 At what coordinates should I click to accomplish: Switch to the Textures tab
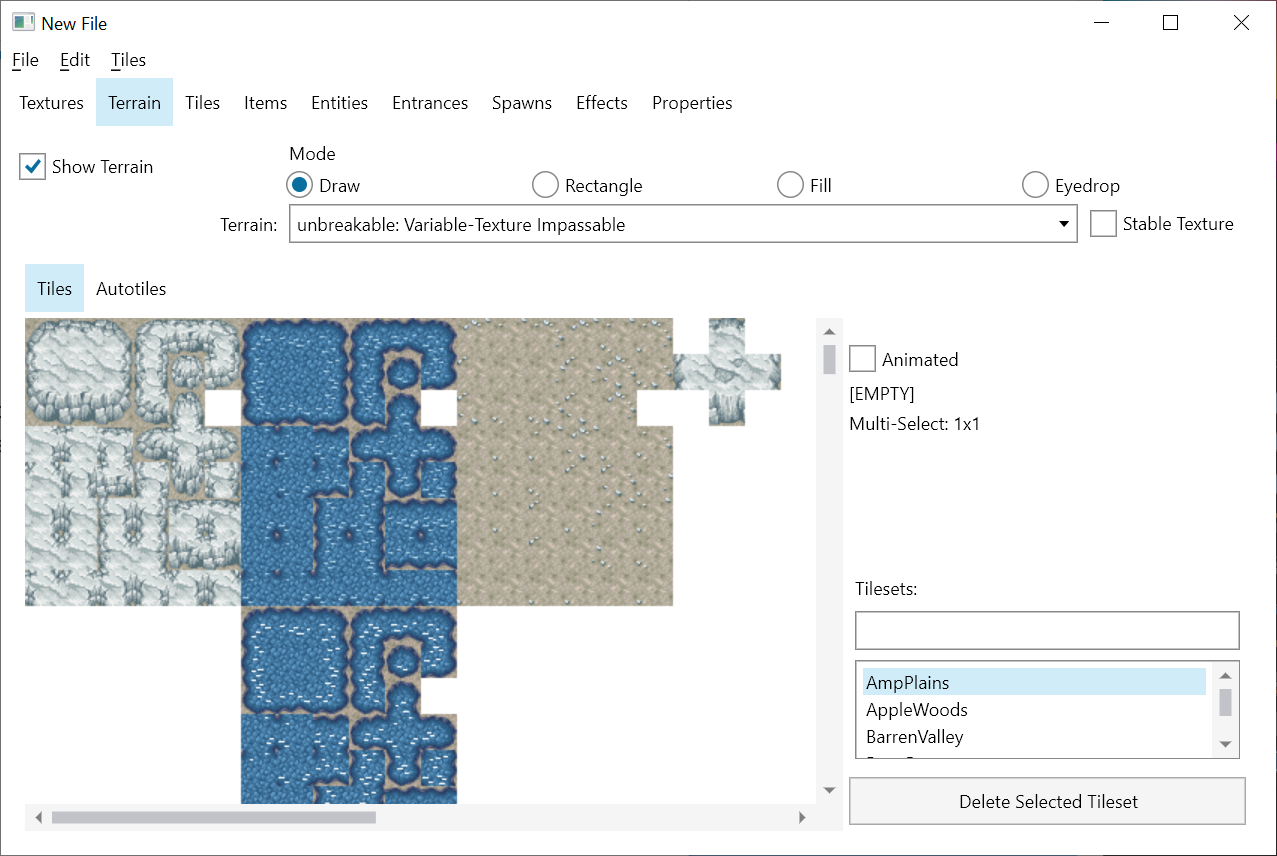coord(52,103)
